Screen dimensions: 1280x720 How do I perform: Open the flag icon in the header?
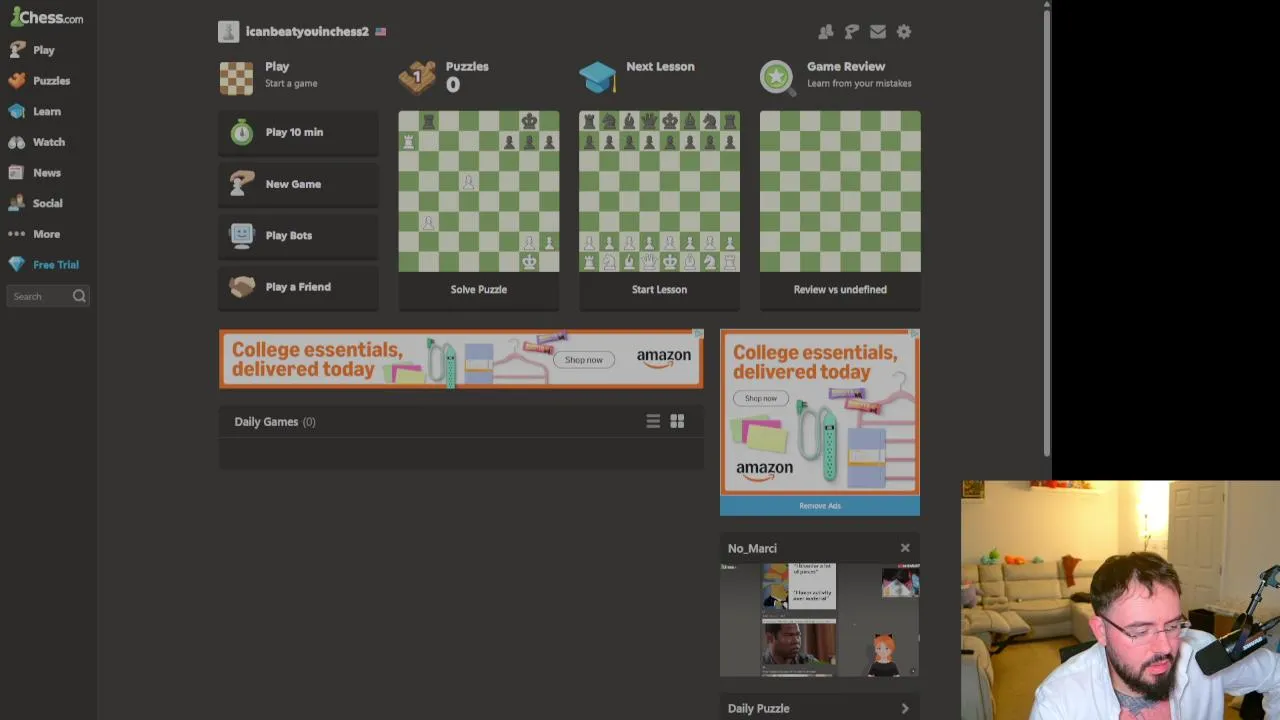tap(851, 32)
